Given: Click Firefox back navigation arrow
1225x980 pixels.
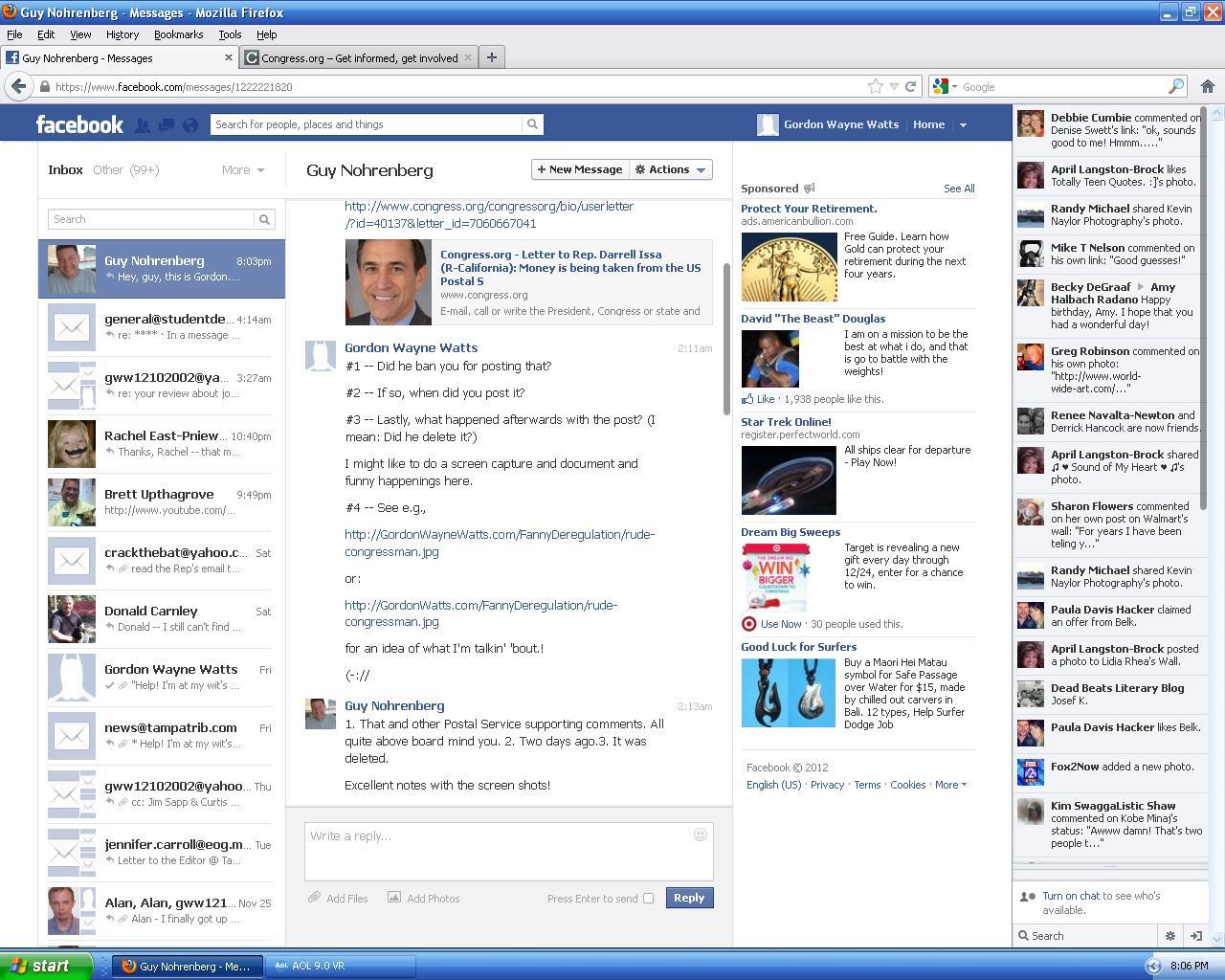Looking at the screenshot, I should click(18, 86).
